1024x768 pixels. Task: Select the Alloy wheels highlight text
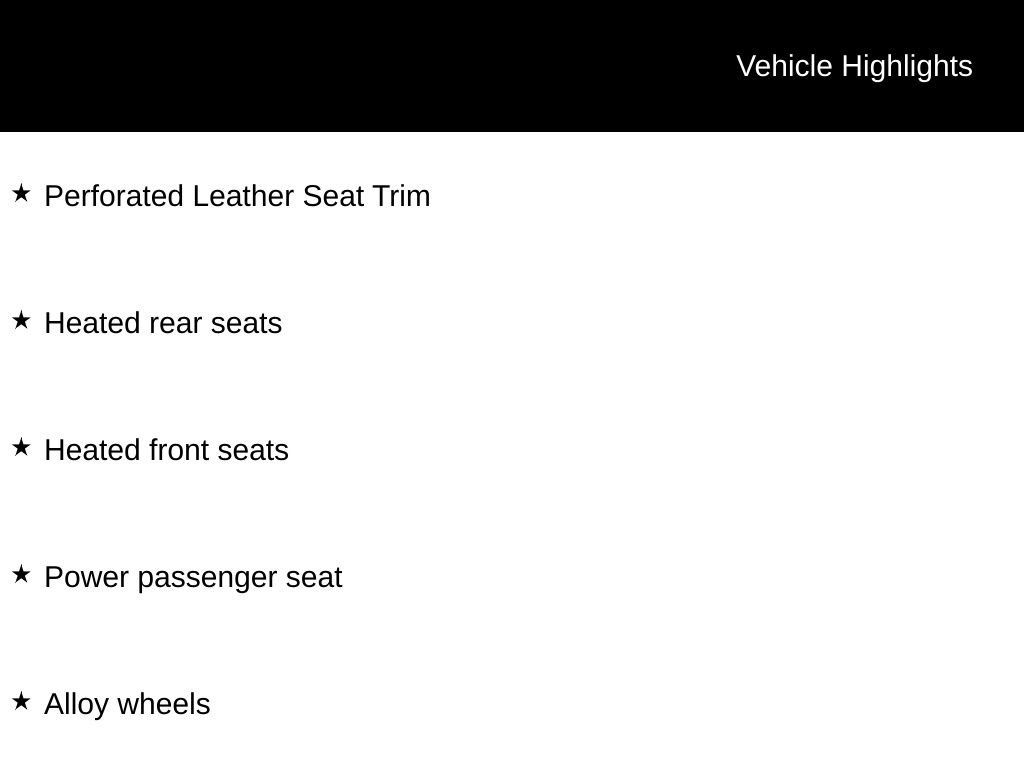coord(127,704)
